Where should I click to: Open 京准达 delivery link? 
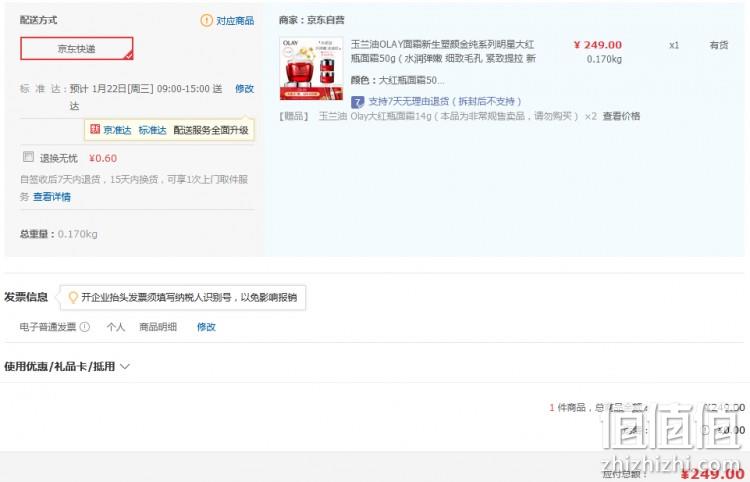(117, 130)
